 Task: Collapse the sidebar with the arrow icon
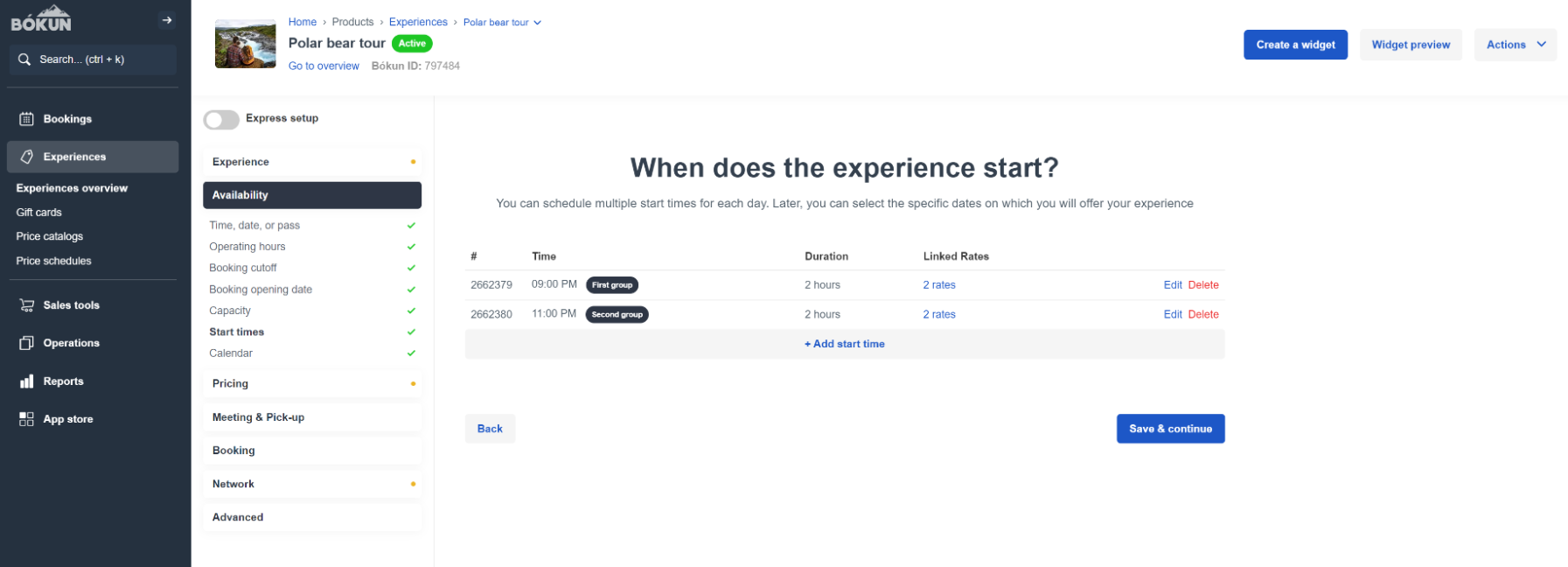click(167, 20)
